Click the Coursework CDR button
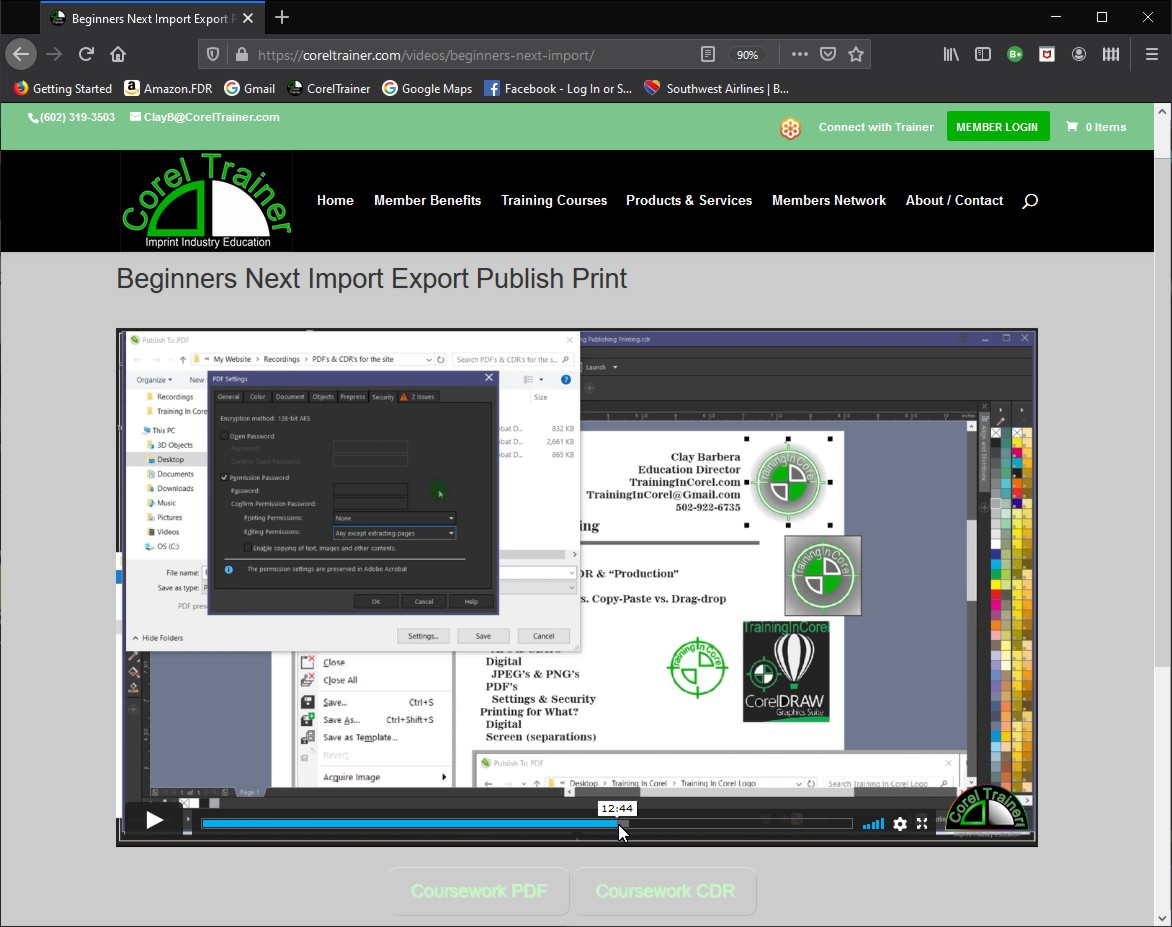Image resolution: width=1172 pixels, height=927 pixels. click(x=664, y=891)
